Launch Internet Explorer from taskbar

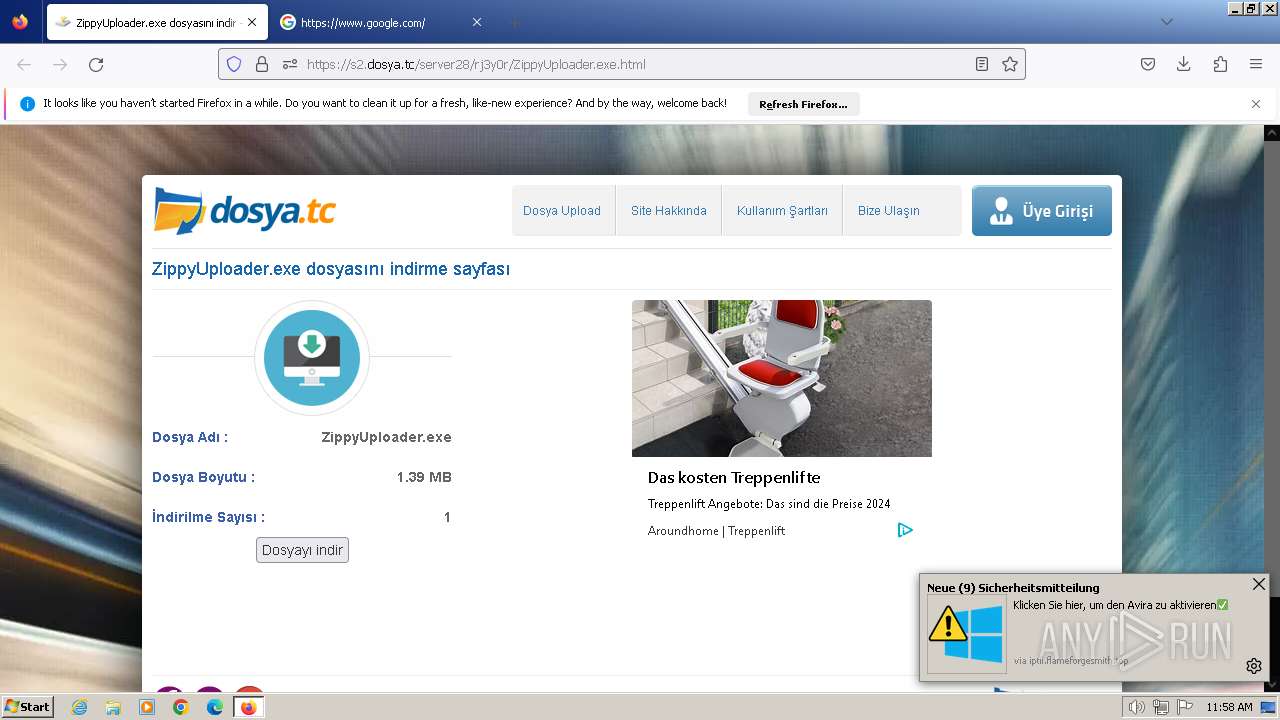[79, 707]
